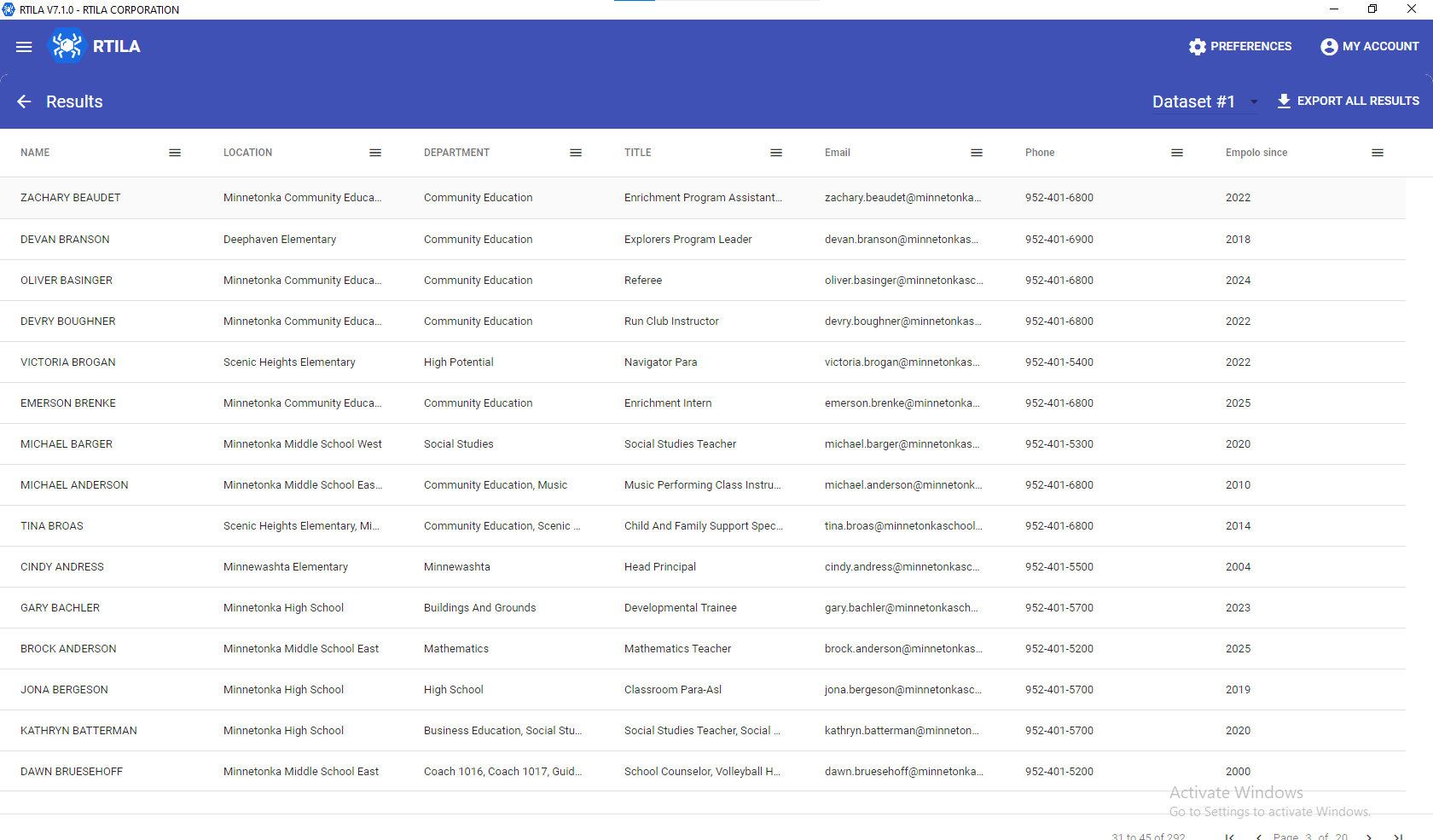
Task: Open the Email column menu icon
Action: point(977,153)
